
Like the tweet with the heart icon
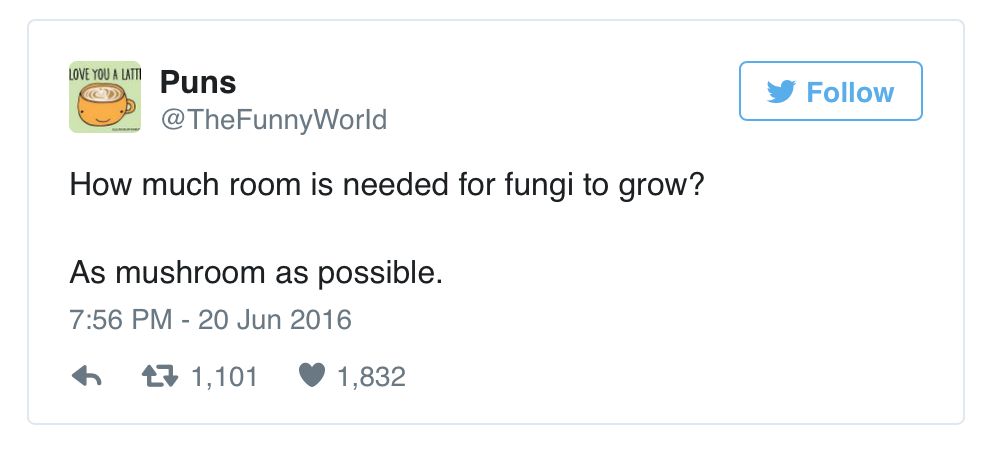tap(313, 377)
